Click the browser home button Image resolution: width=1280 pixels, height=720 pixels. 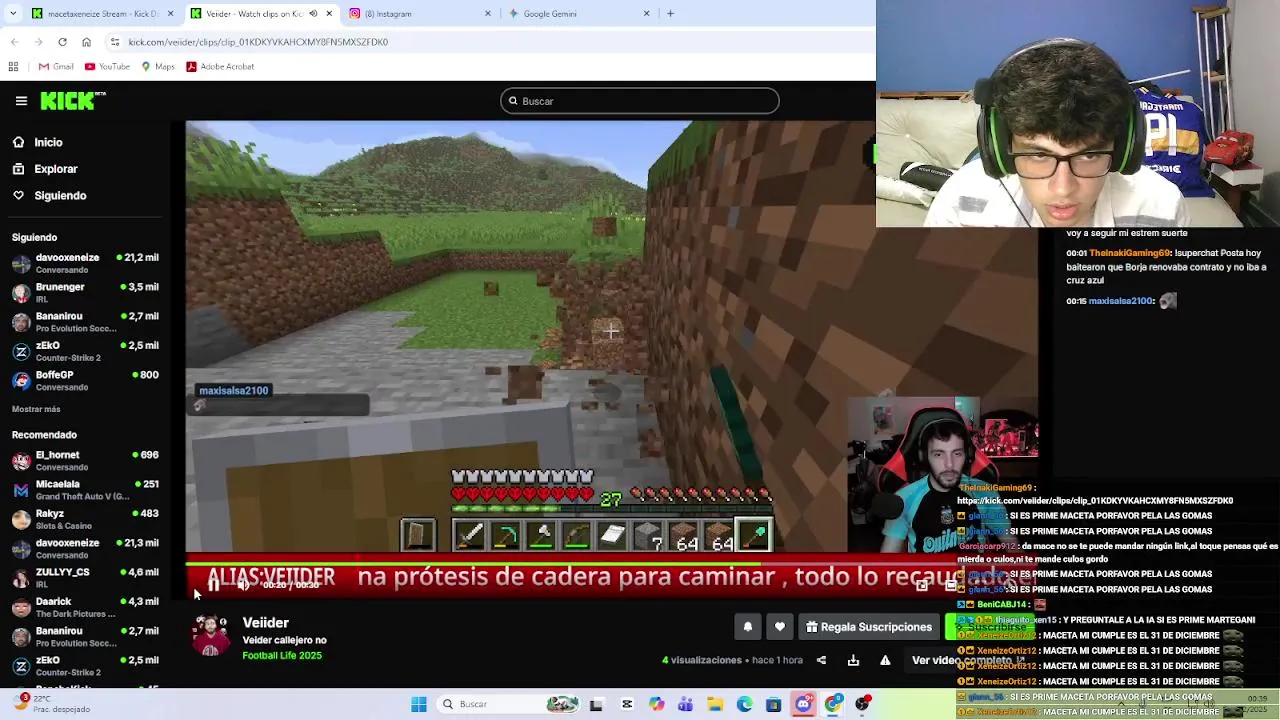click(86, 42)
